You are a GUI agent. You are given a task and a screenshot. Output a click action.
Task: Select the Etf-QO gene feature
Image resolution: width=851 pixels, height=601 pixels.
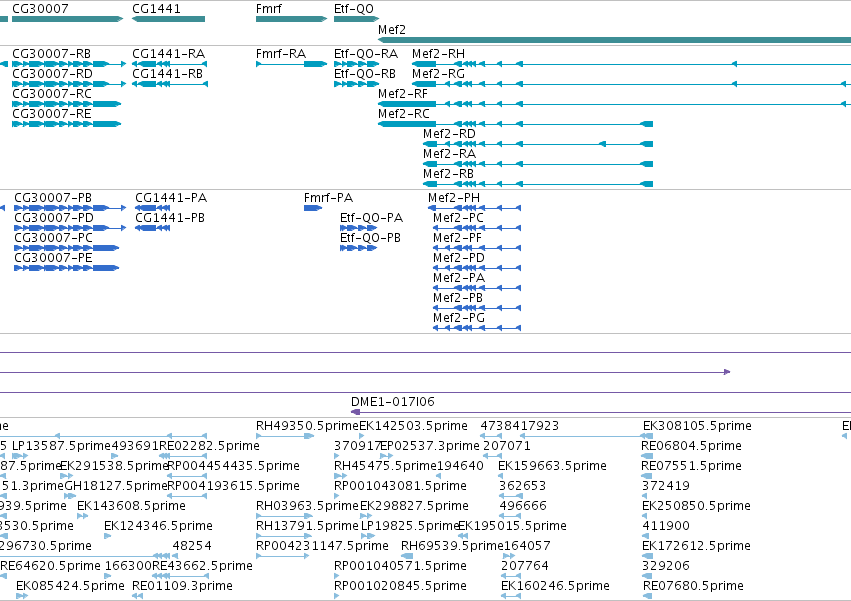[356, 19]
